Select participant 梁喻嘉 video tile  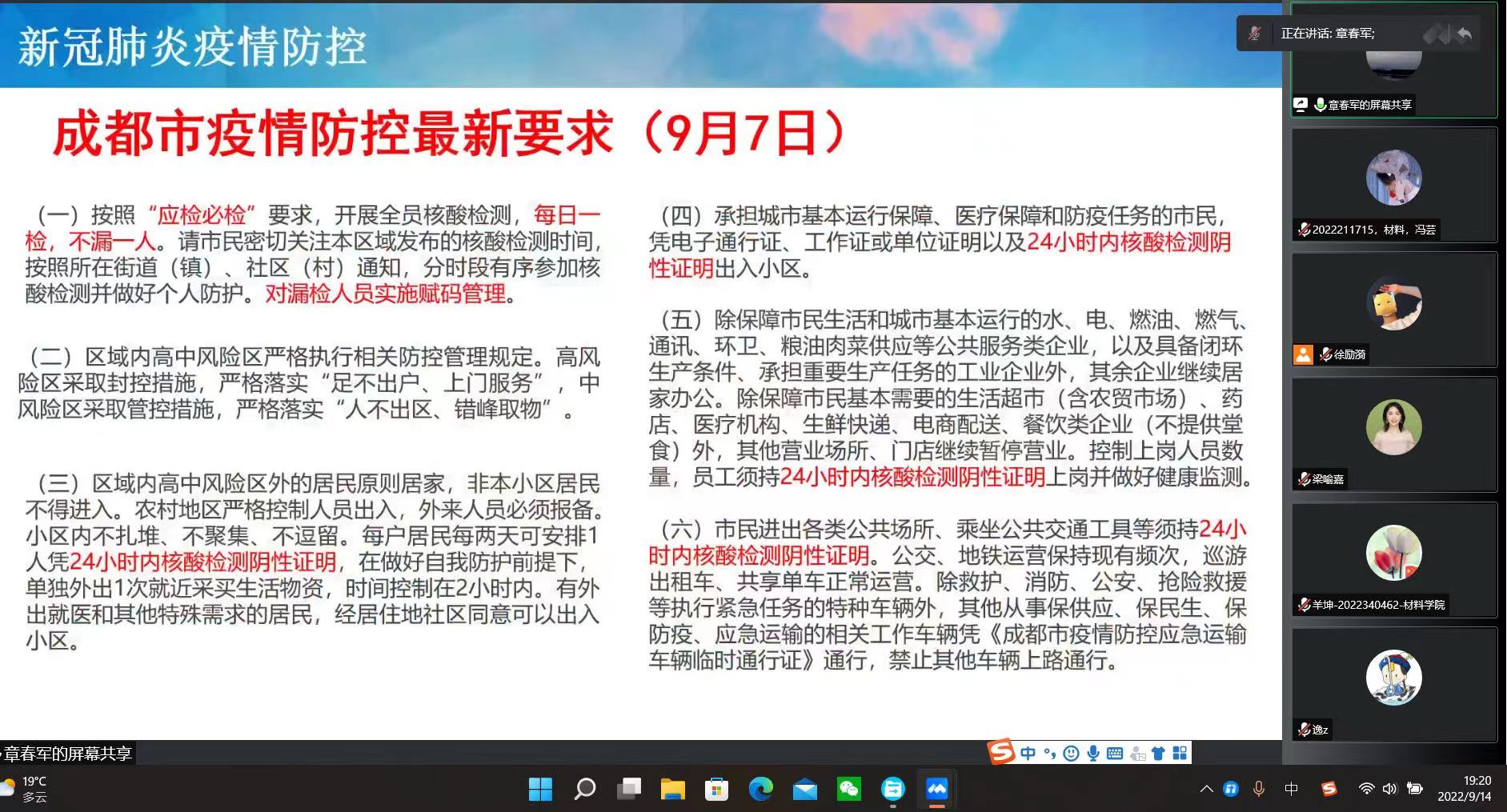(x=1393, y=434)
